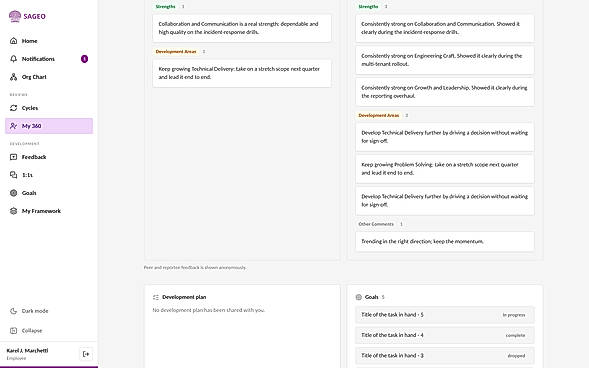Click the Sageo logo icon
The height and width of the screenshot is (368, 589).
click(15, 16)
